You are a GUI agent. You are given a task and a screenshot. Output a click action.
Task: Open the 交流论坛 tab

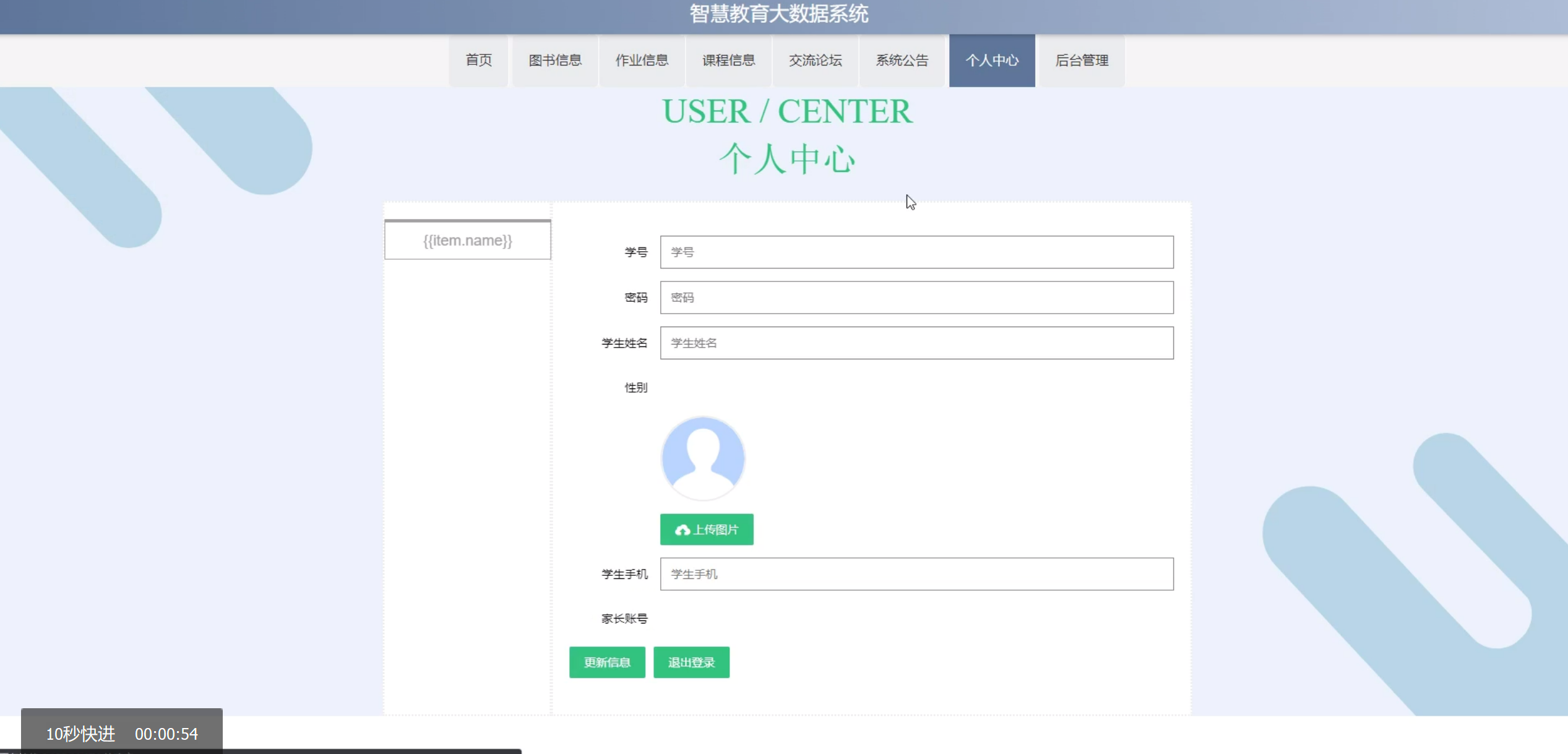[x=815, y=60]
